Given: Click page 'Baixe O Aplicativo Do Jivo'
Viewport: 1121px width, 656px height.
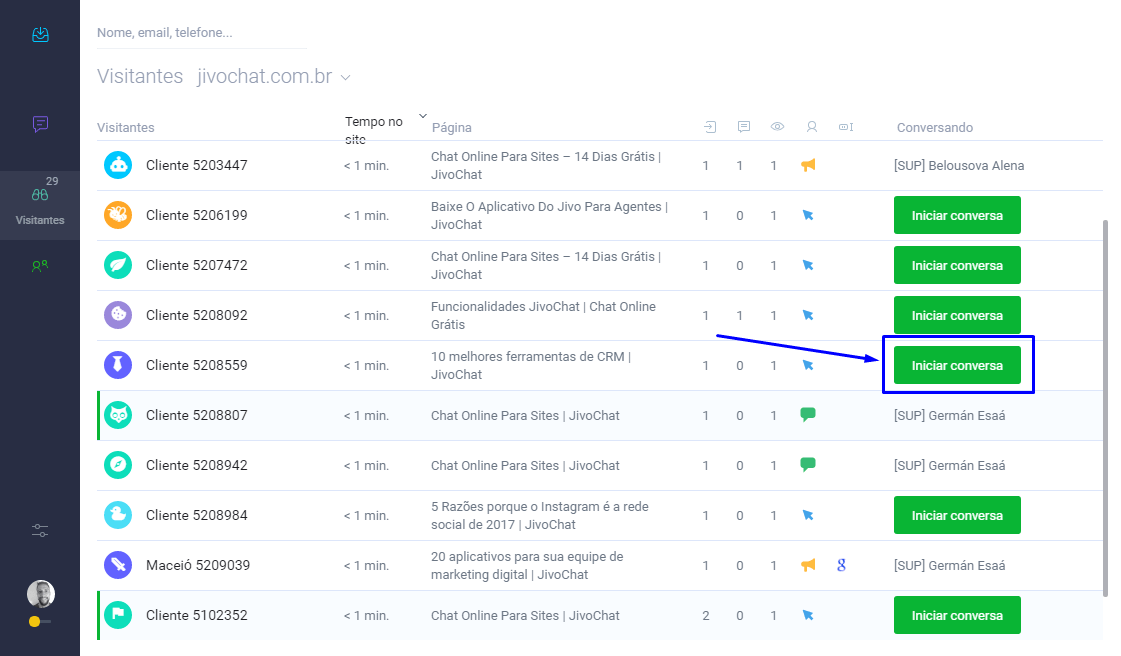Looking at the screenshot, I should coord(549,215).
